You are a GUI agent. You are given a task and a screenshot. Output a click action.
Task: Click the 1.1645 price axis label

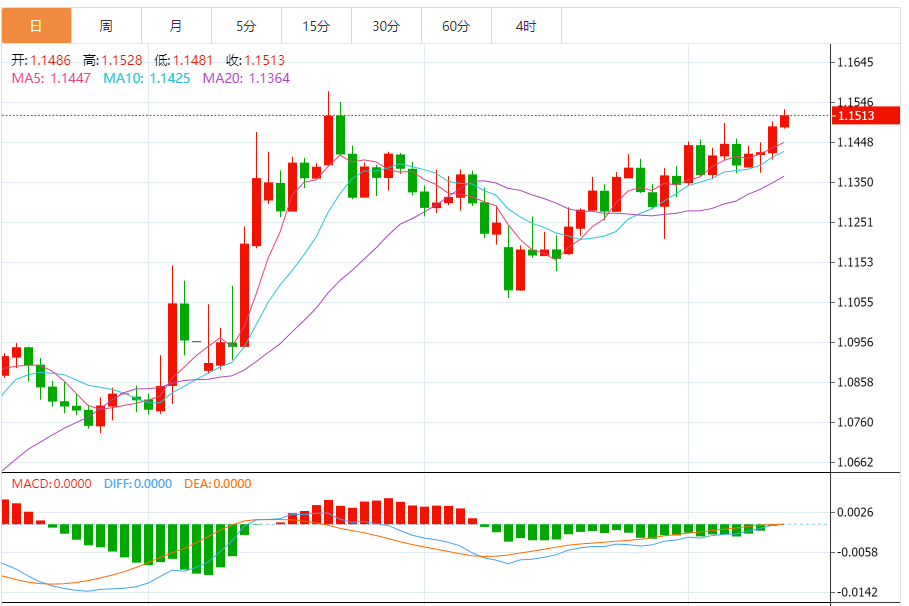(855, 62)
